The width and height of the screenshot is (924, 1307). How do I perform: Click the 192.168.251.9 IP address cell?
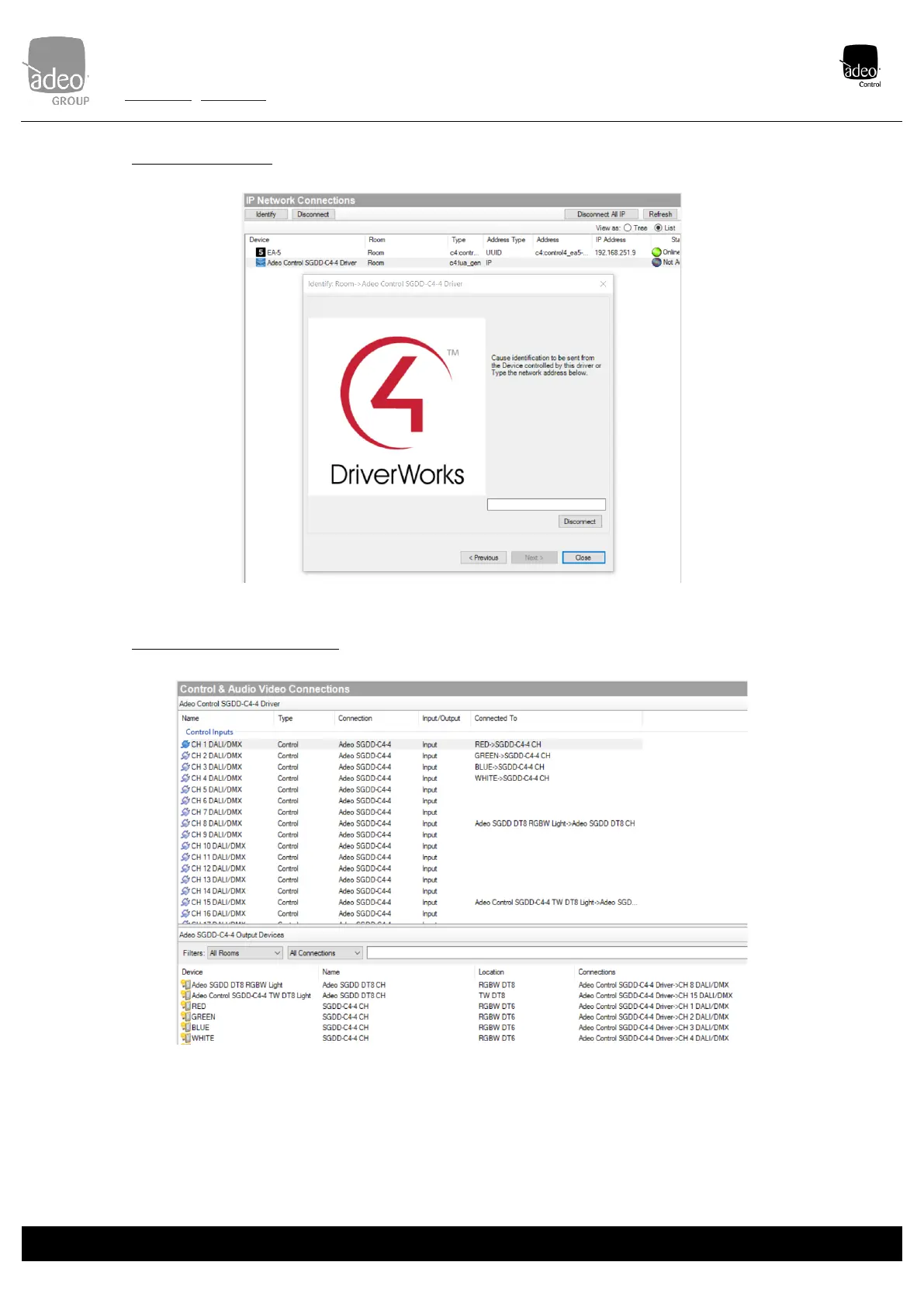click(615, 252)
